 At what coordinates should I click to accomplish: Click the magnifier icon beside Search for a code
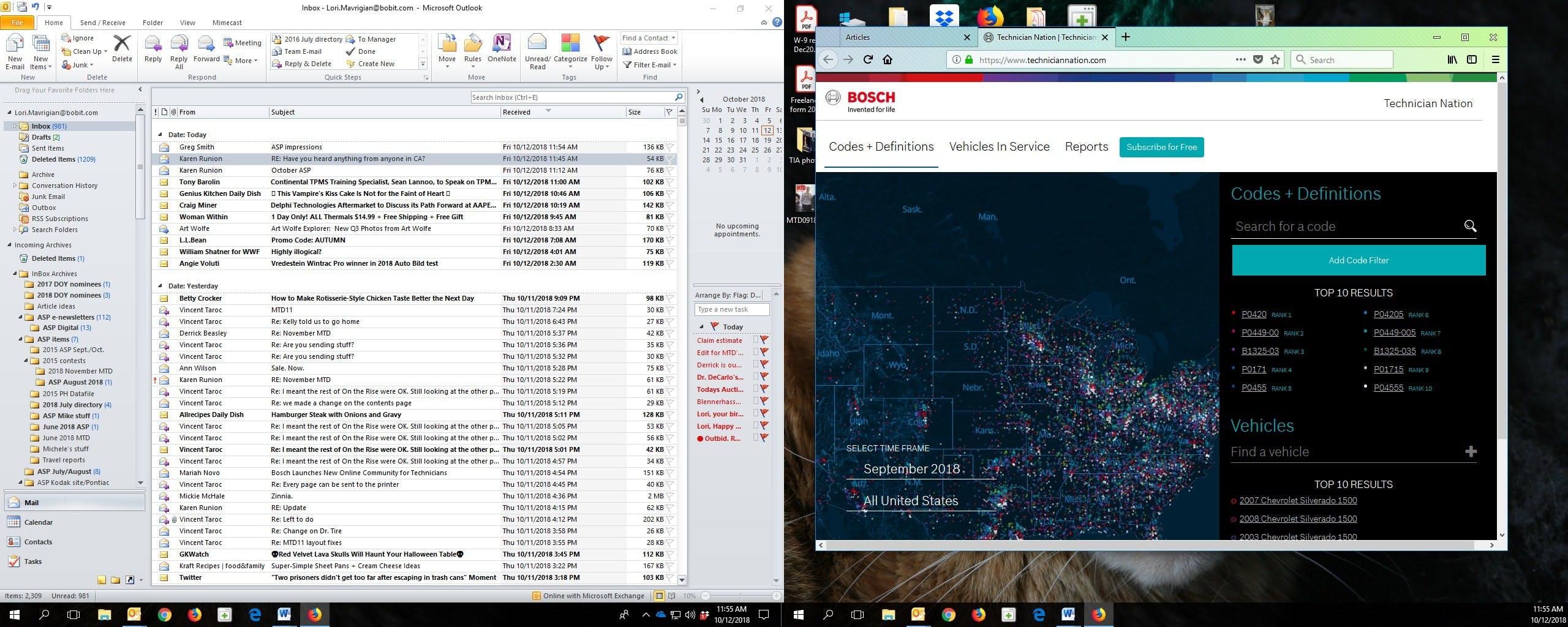tap(1470, 226)
